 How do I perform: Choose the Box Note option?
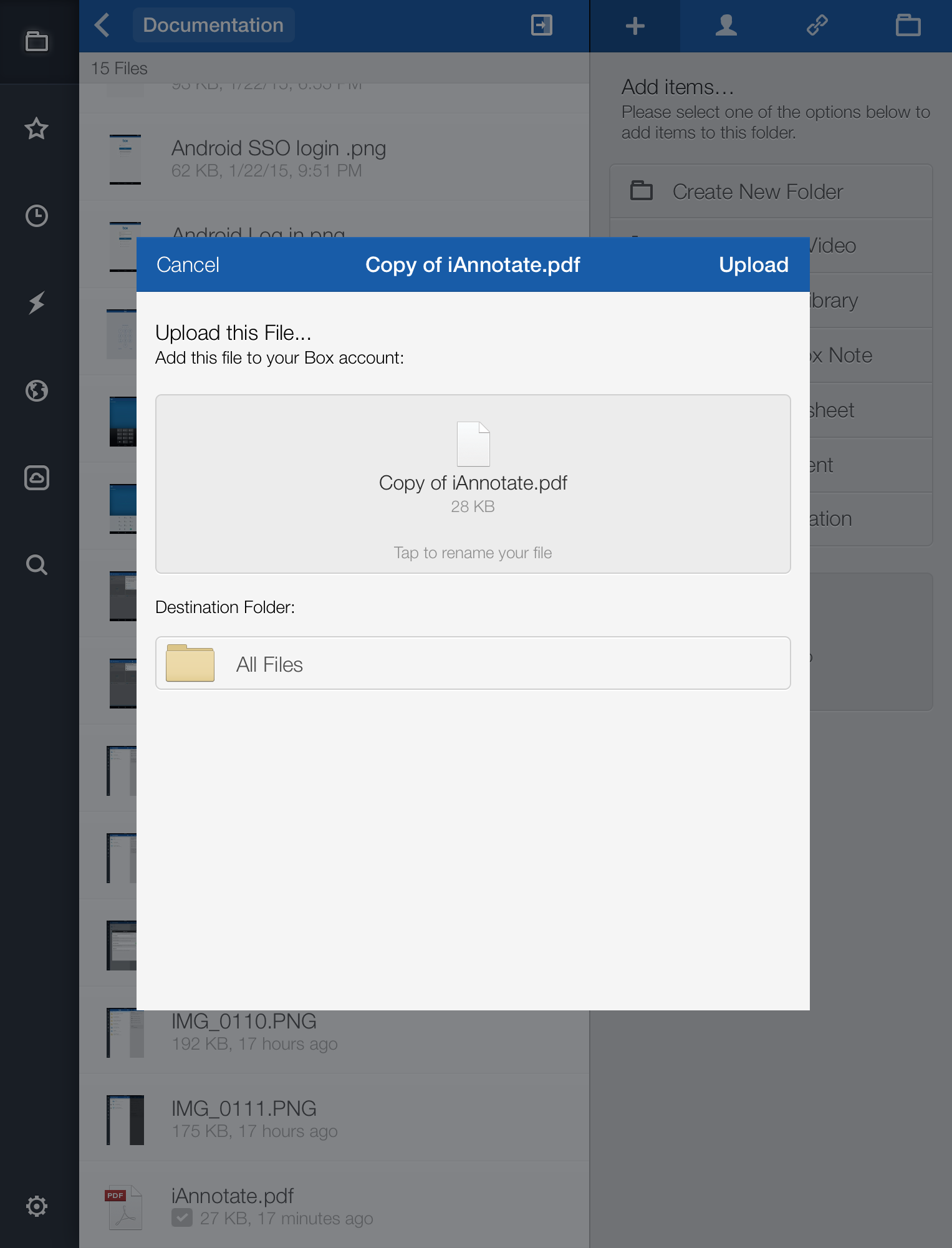click(x=871, y=356)
